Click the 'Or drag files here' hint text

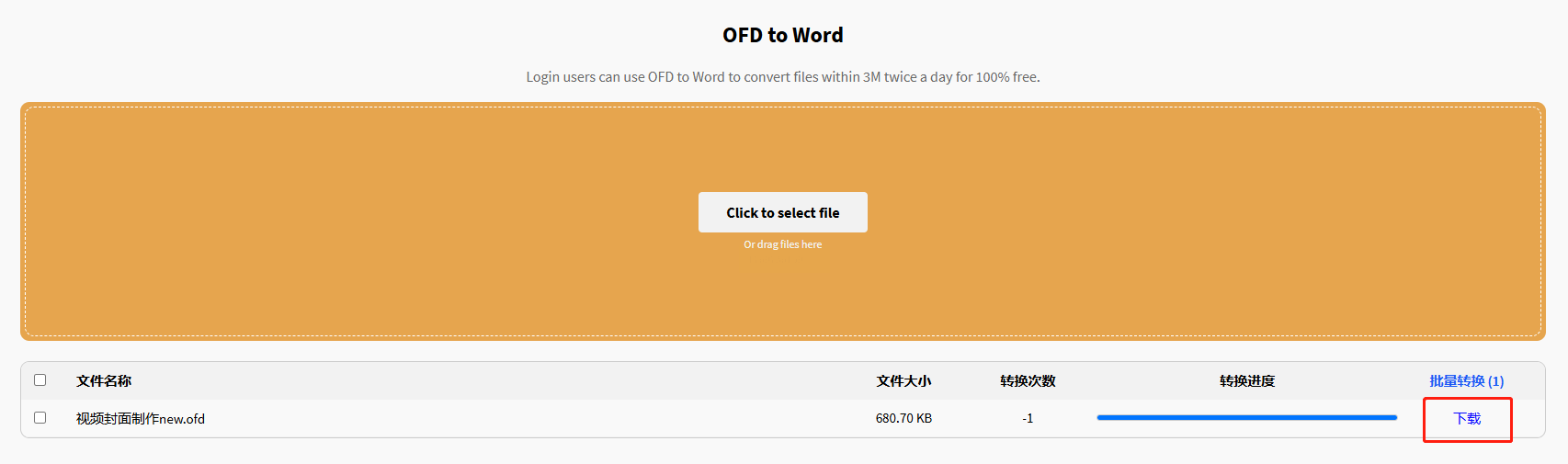click(782, 244)
